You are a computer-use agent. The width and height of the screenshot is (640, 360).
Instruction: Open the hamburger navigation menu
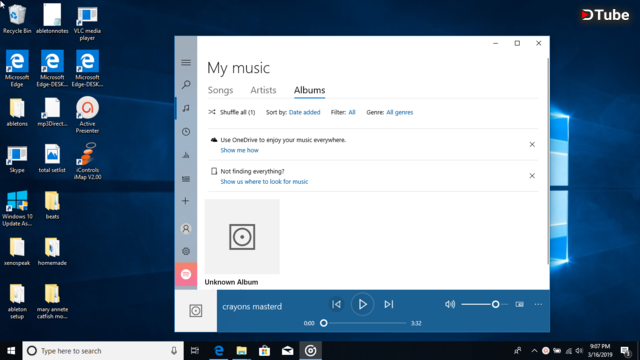(186, 62)
